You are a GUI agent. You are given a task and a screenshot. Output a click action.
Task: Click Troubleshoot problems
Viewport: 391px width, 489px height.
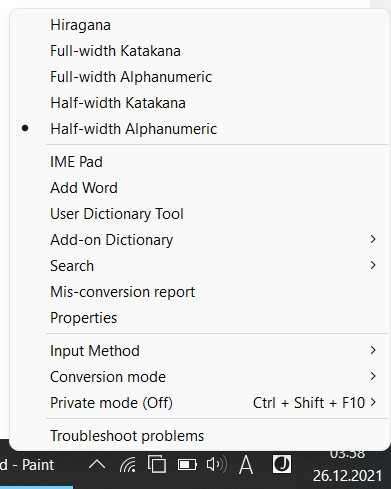point(199,436)
